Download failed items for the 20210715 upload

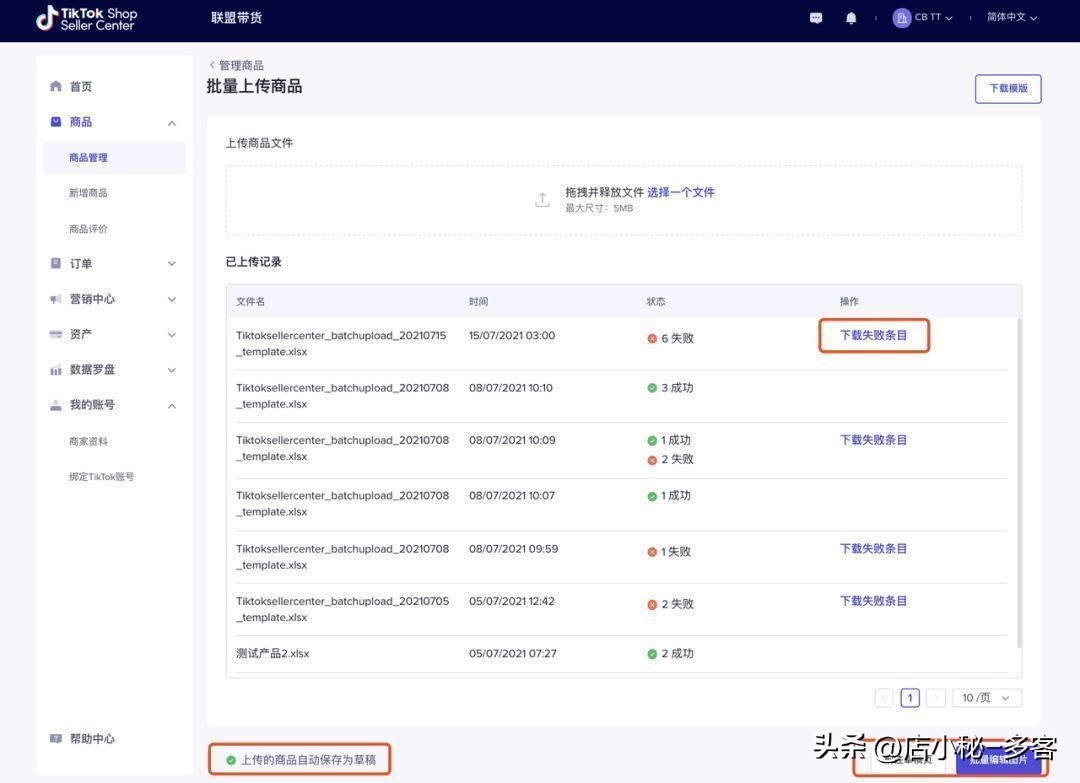point(873,336)
